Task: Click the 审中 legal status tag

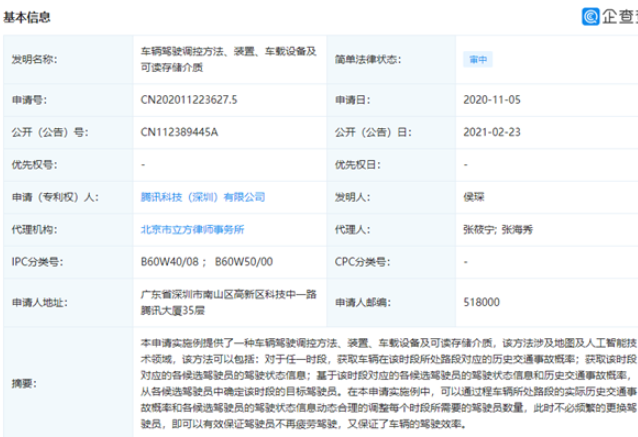Action: (x=478, y=59)
